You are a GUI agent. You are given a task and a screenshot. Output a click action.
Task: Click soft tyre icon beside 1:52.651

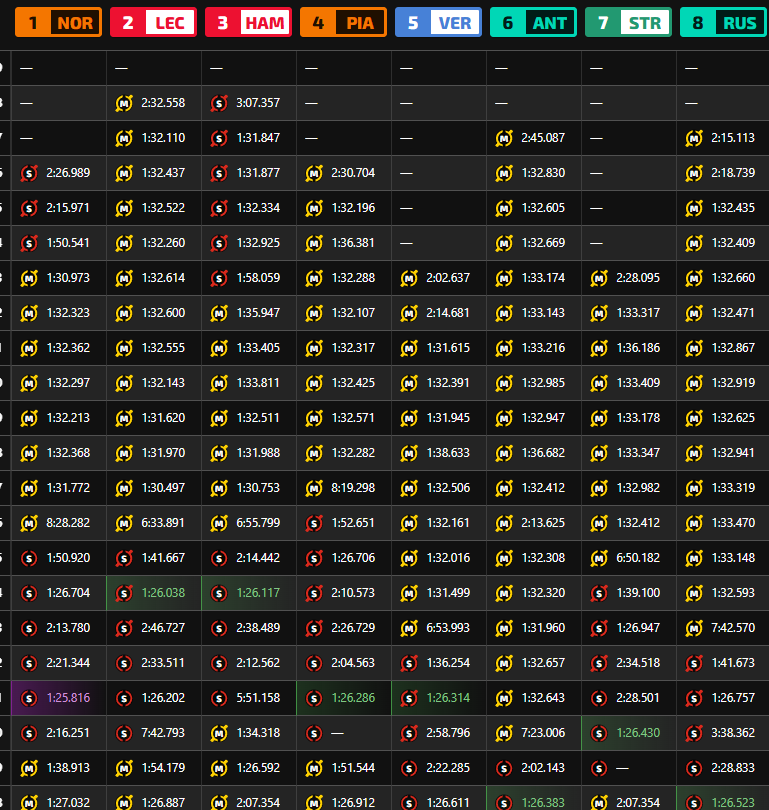click(x=314, y=523)
